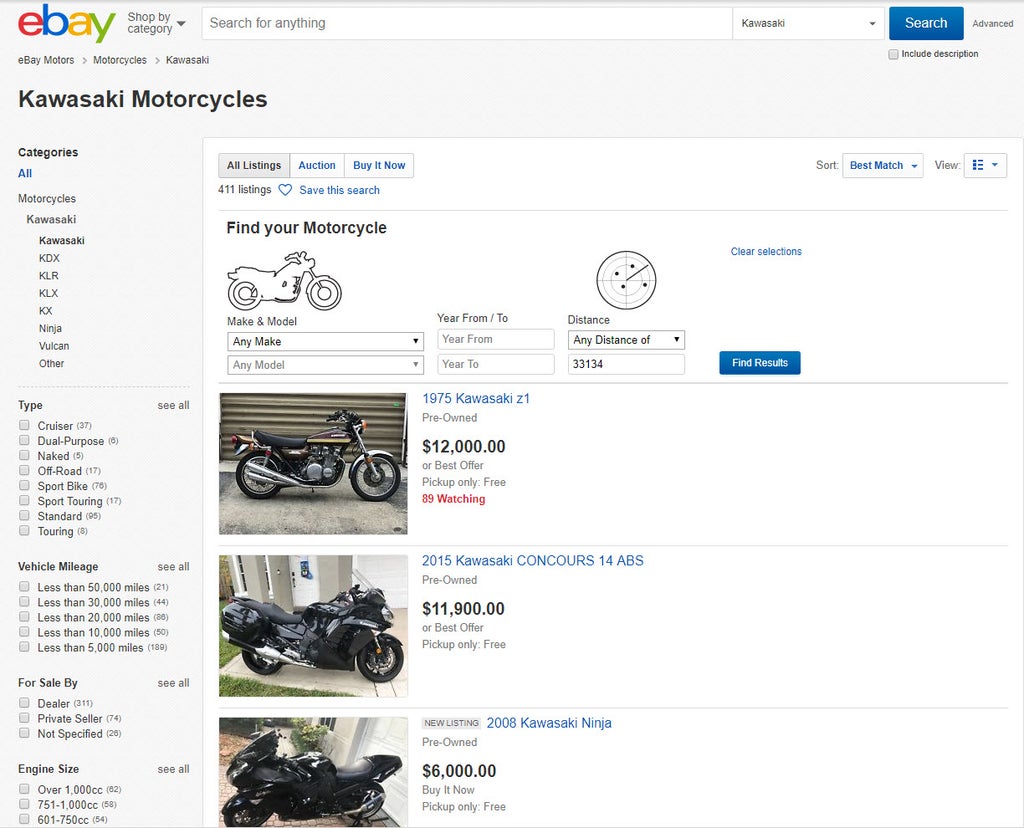Screen dimensions: 1024x828
Task: Open the Best Match sort dropdown
Action: click(x=882, y=166)
